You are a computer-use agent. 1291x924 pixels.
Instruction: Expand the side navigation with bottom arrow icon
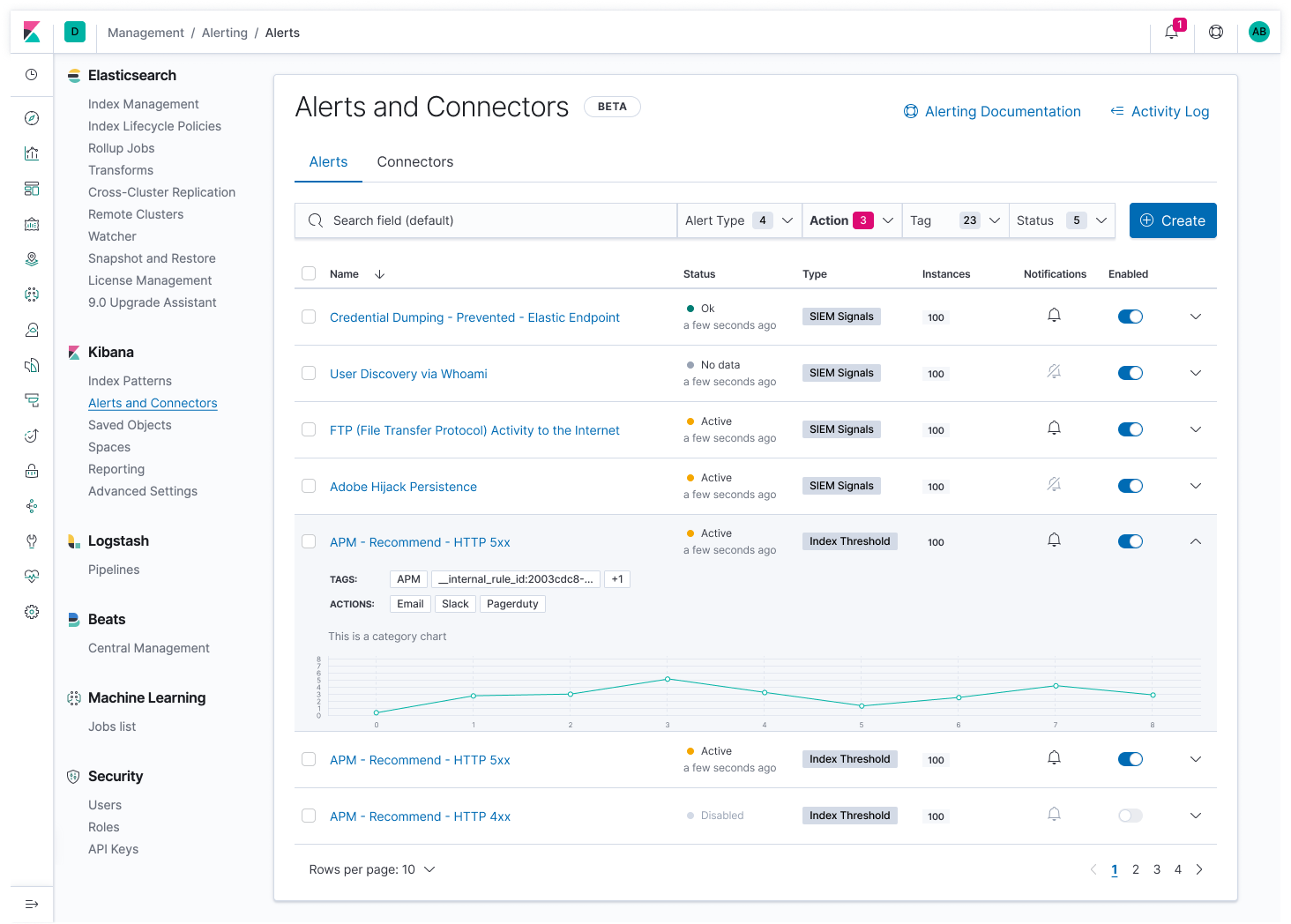pyautogui.click(x=32, y=904)
